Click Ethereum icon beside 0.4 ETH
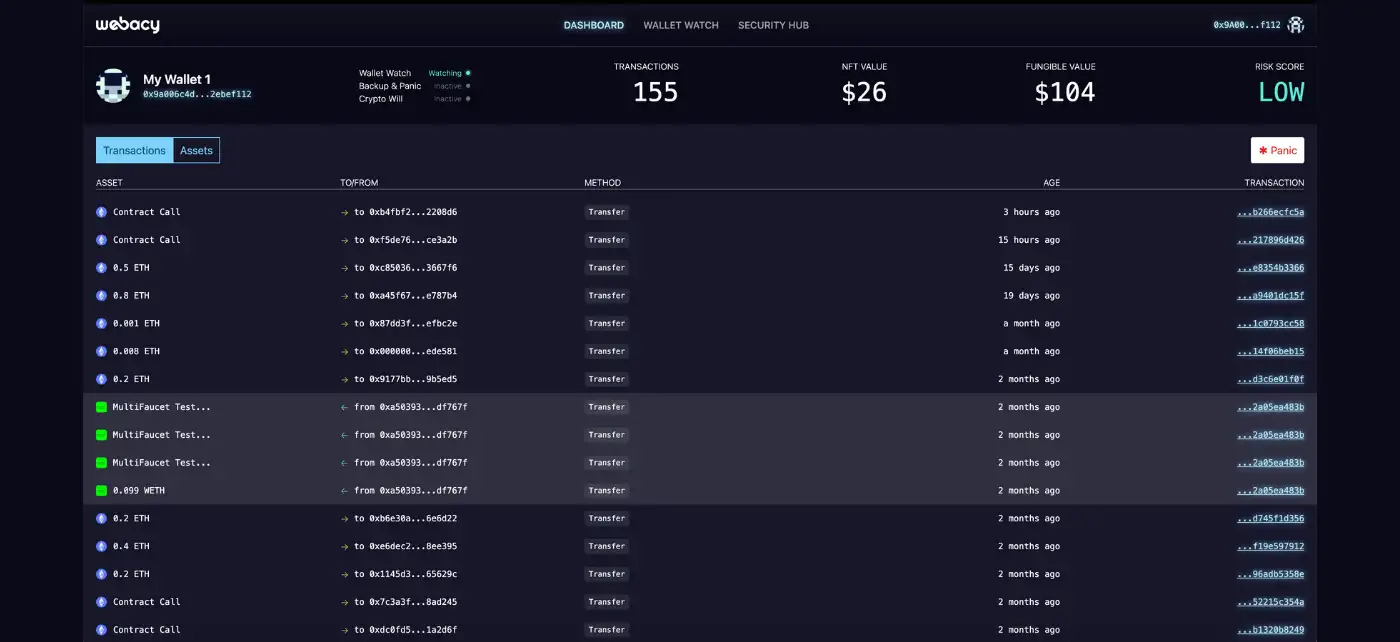The height and width of the screenshot is (642, 1400). (x=101, y=547)
